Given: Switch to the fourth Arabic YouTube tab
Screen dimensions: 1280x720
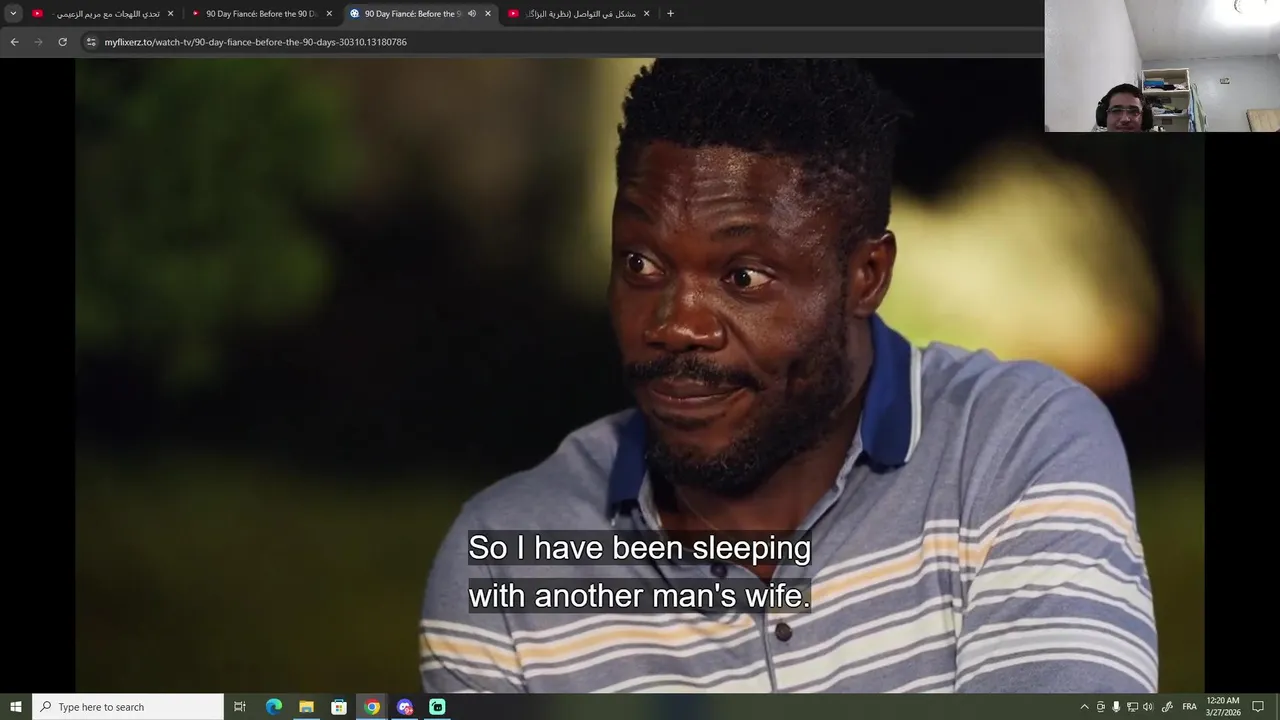Looking at the screenshot, I should [579, 14].
